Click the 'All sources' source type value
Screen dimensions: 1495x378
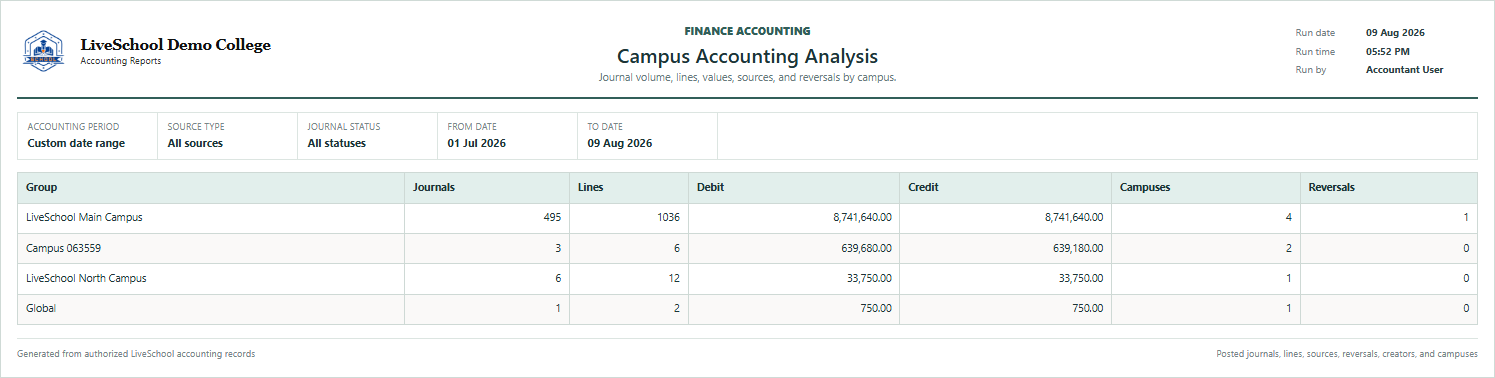click(x=195, y=143)
